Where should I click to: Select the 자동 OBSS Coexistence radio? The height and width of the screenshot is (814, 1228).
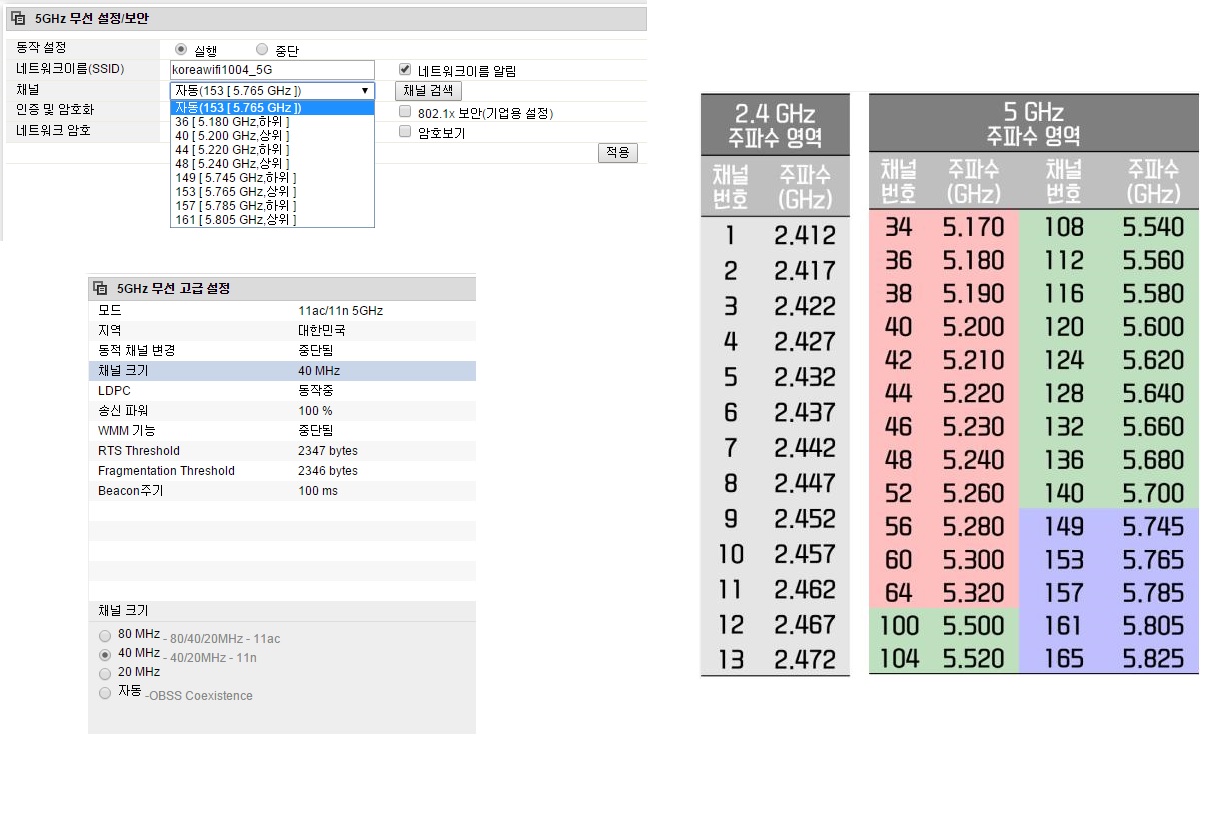[105, 692]
